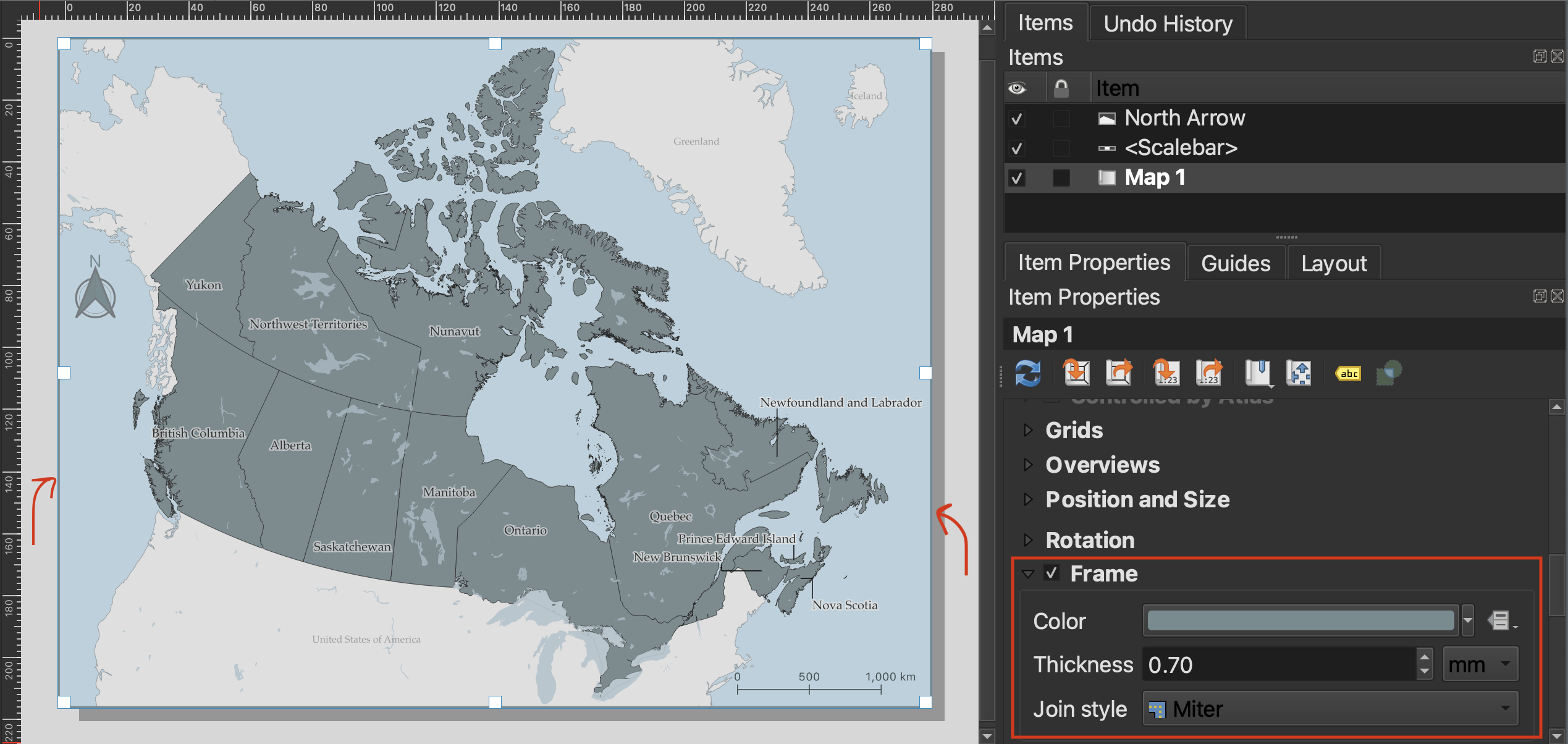Open the bookmarks extent dropdown icon

(1258, 373)
